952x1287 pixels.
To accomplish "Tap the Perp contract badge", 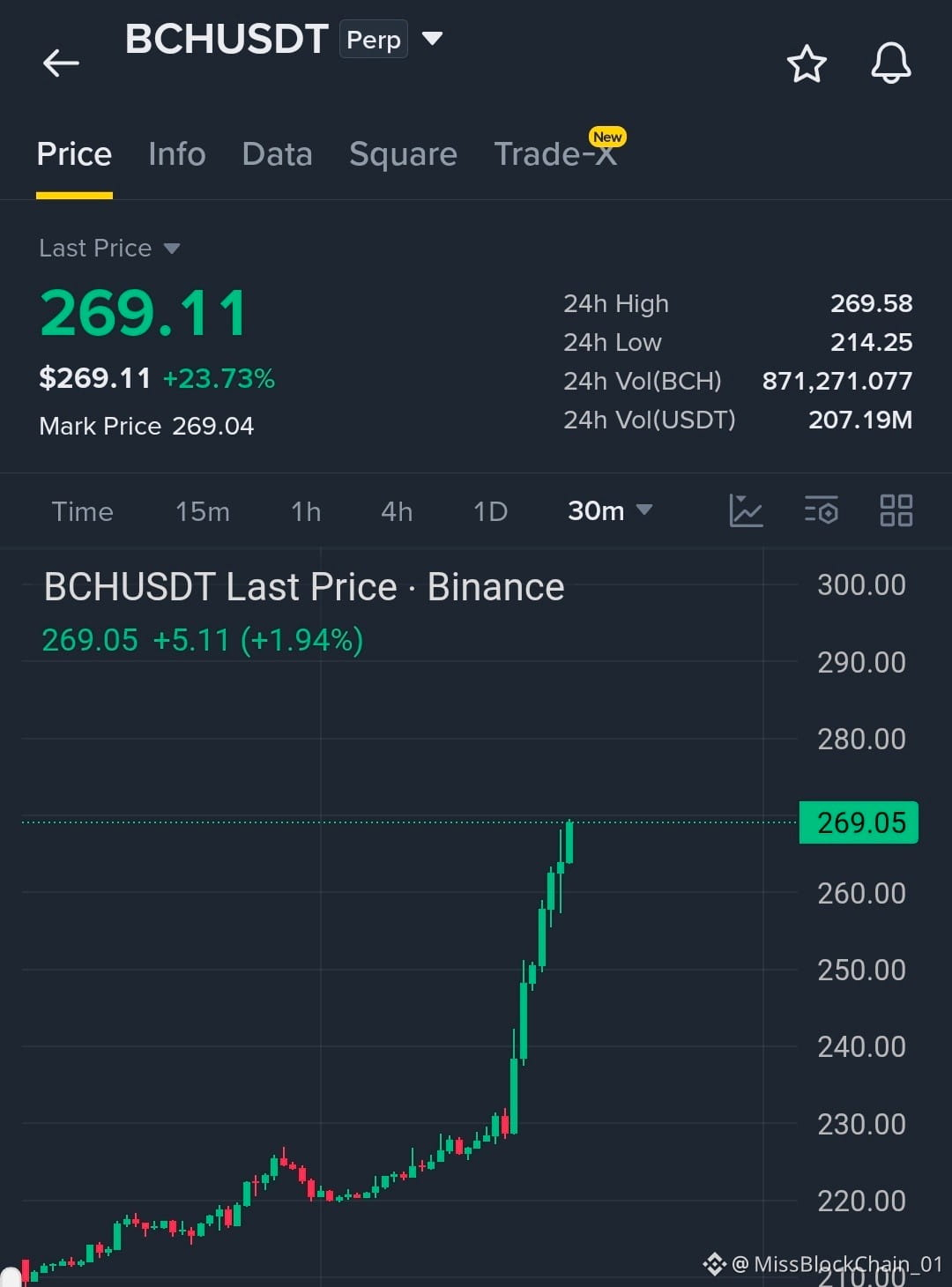I will pyautogui.click(x=374, y=40).
